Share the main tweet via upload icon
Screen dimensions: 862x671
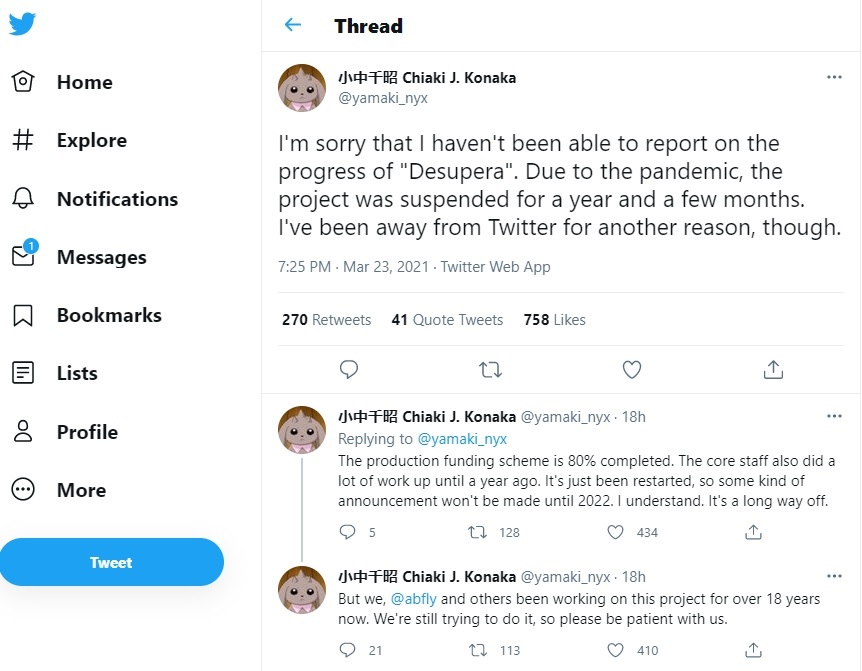pos(772,370)
